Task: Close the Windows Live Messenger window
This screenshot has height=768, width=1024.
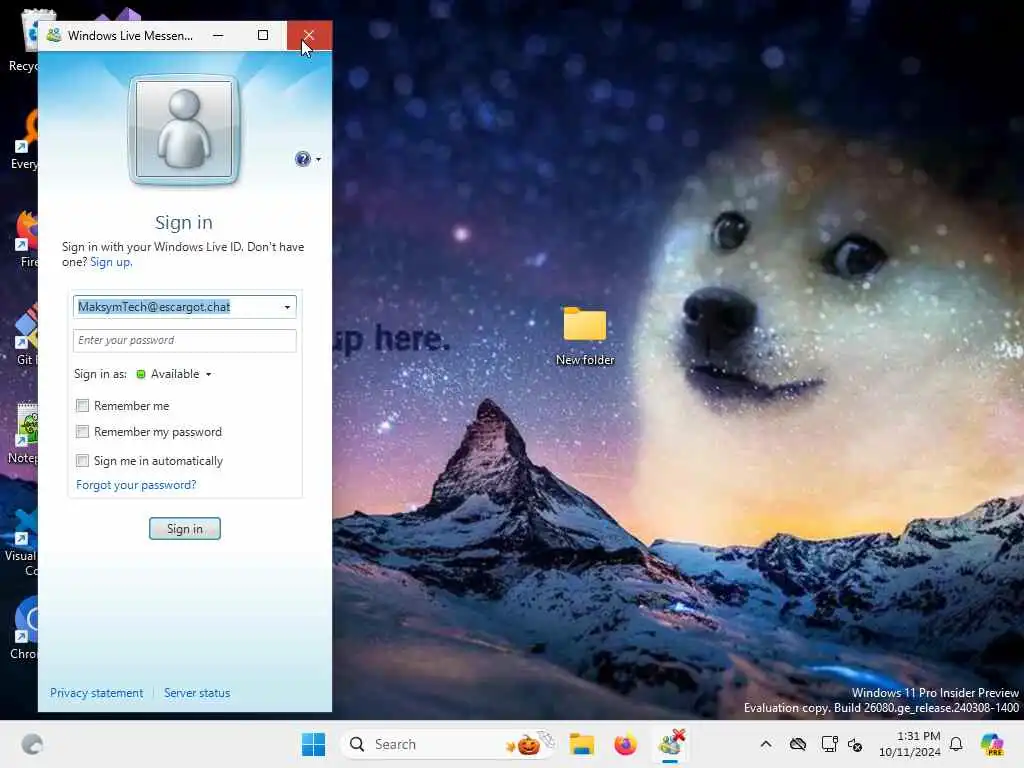Action: (309, 35)
